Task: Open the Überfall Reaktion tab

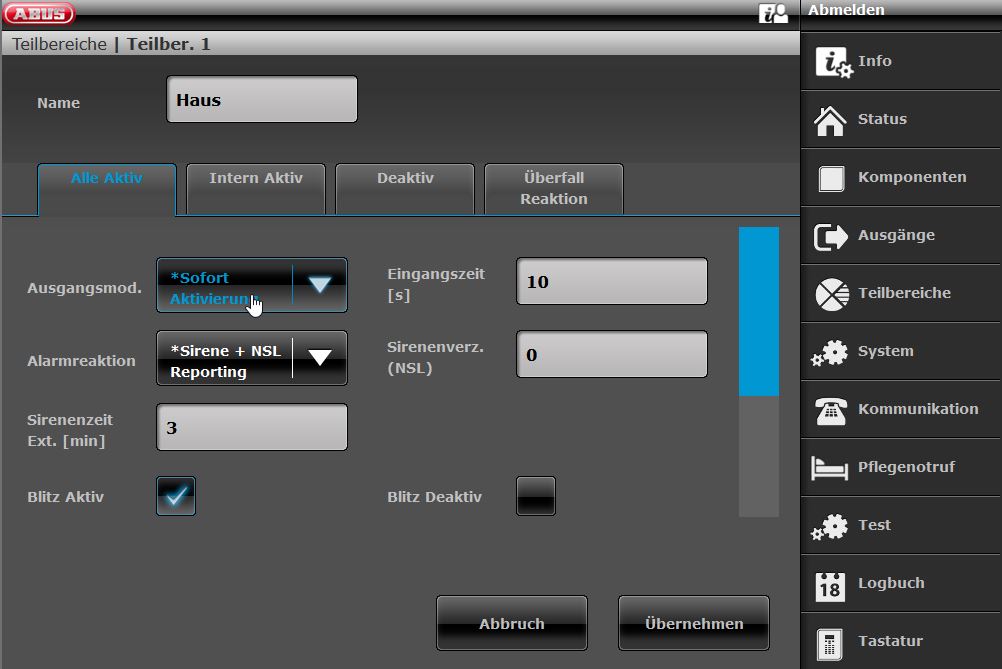Action: pyautogui.click(x=553, y=188)
